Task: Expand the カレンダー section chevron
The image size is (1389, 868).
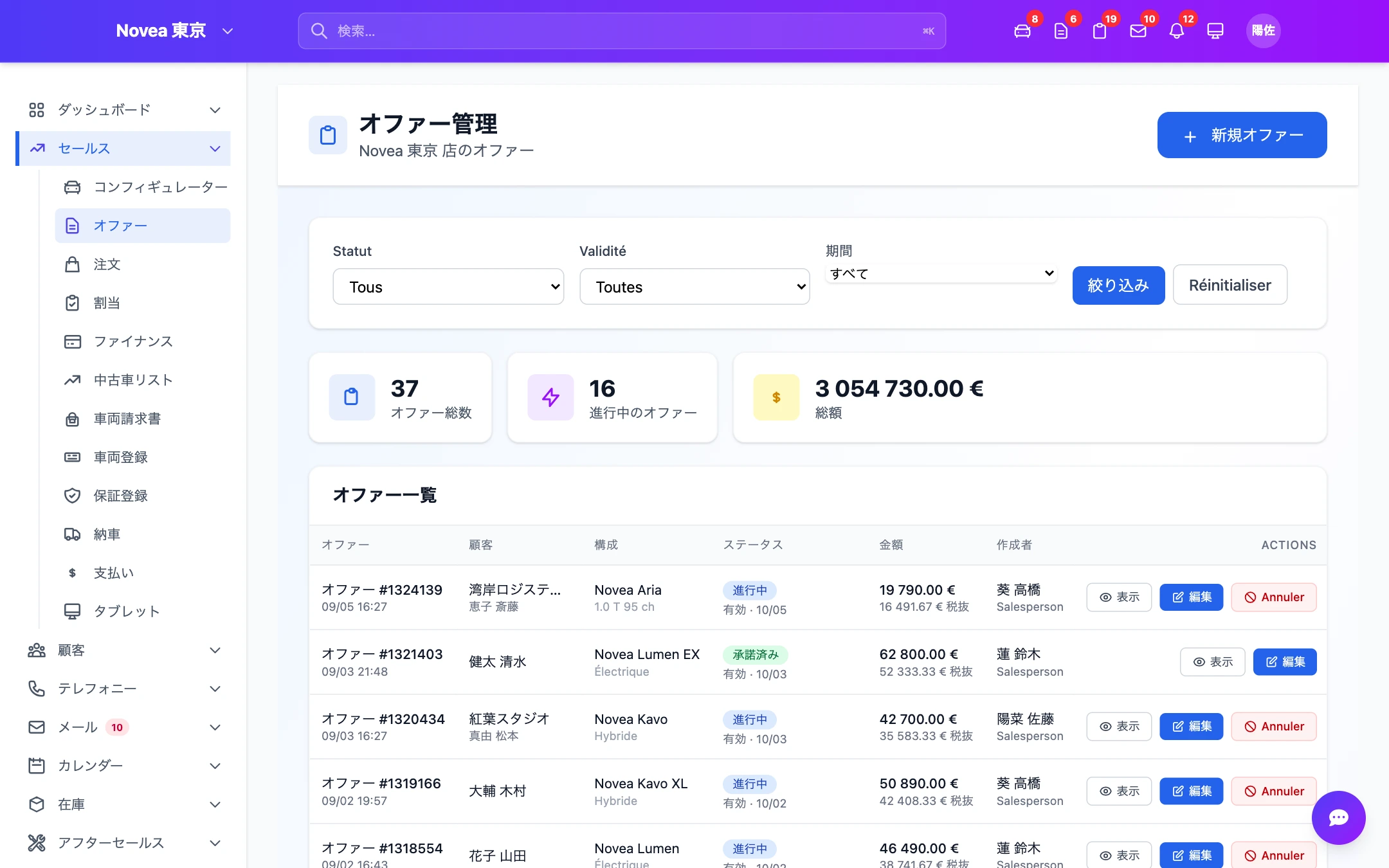Action: click(215, 766)
